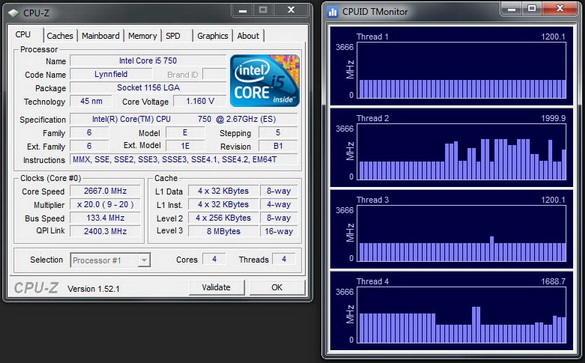The width and height of the screenshot is (585, 363).
Task: Click the Thread 3 frequency graph
Action: (462, 234)
